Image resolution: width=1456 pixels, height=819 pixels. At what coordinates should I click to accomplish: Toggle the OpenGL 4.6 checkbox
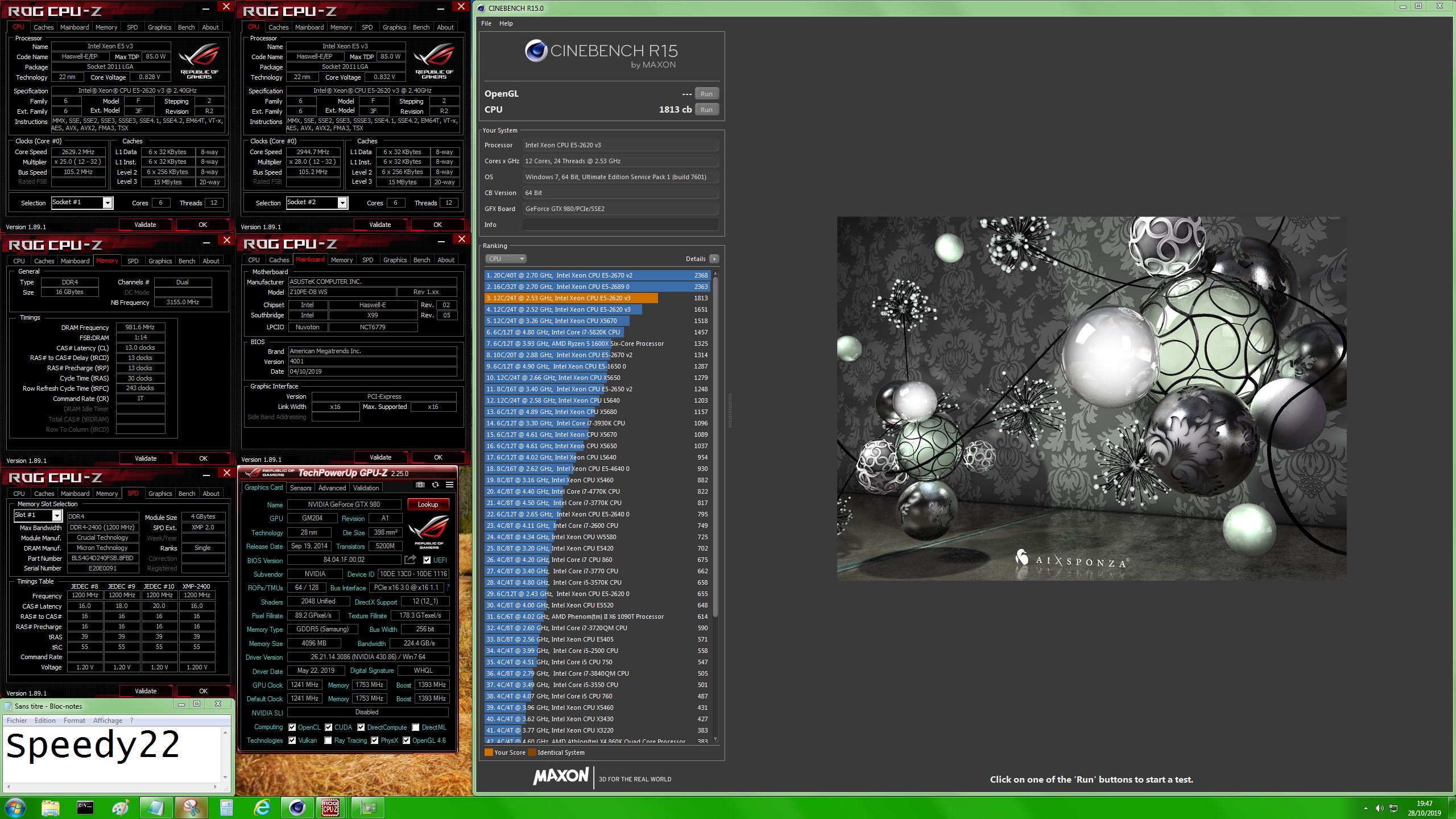pos(406,740)
